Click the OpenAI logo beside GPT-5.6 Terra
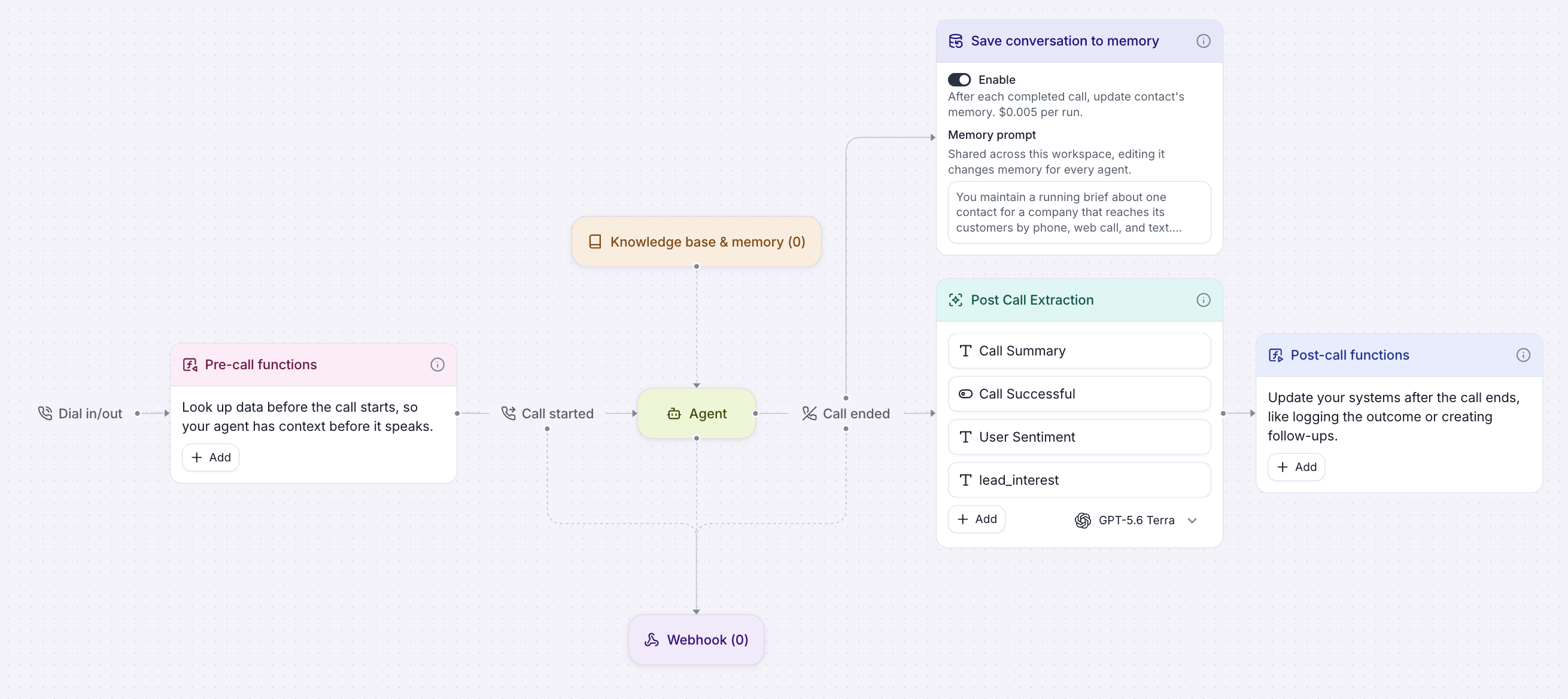 click(1082, 520)
